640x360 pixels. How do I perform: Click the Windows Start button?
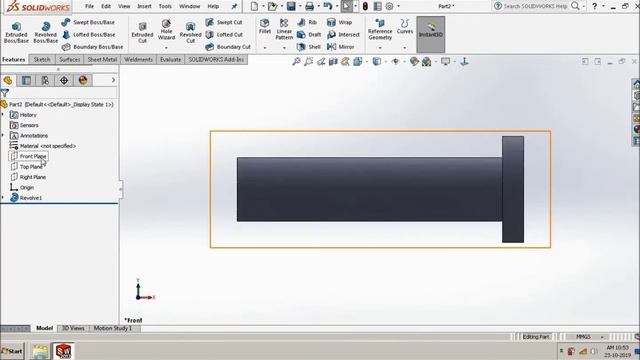(12, 351)
